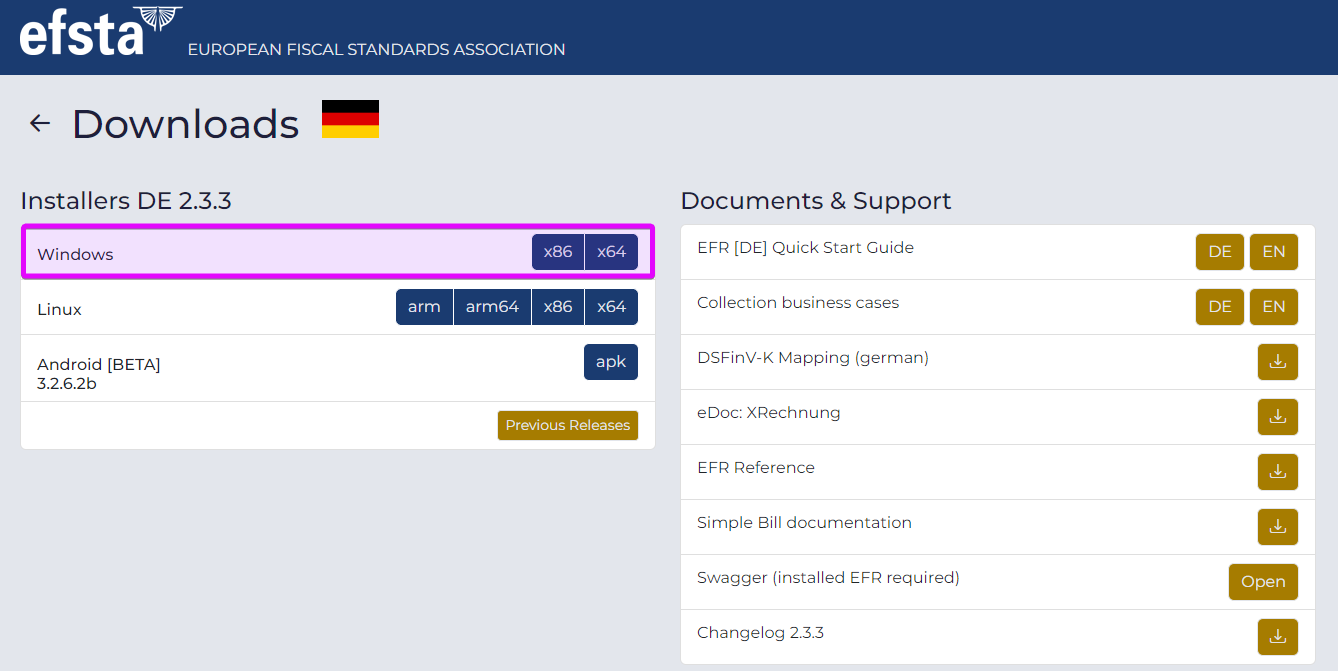
Task: Click the Downloads page title
Action: [185, 123]
